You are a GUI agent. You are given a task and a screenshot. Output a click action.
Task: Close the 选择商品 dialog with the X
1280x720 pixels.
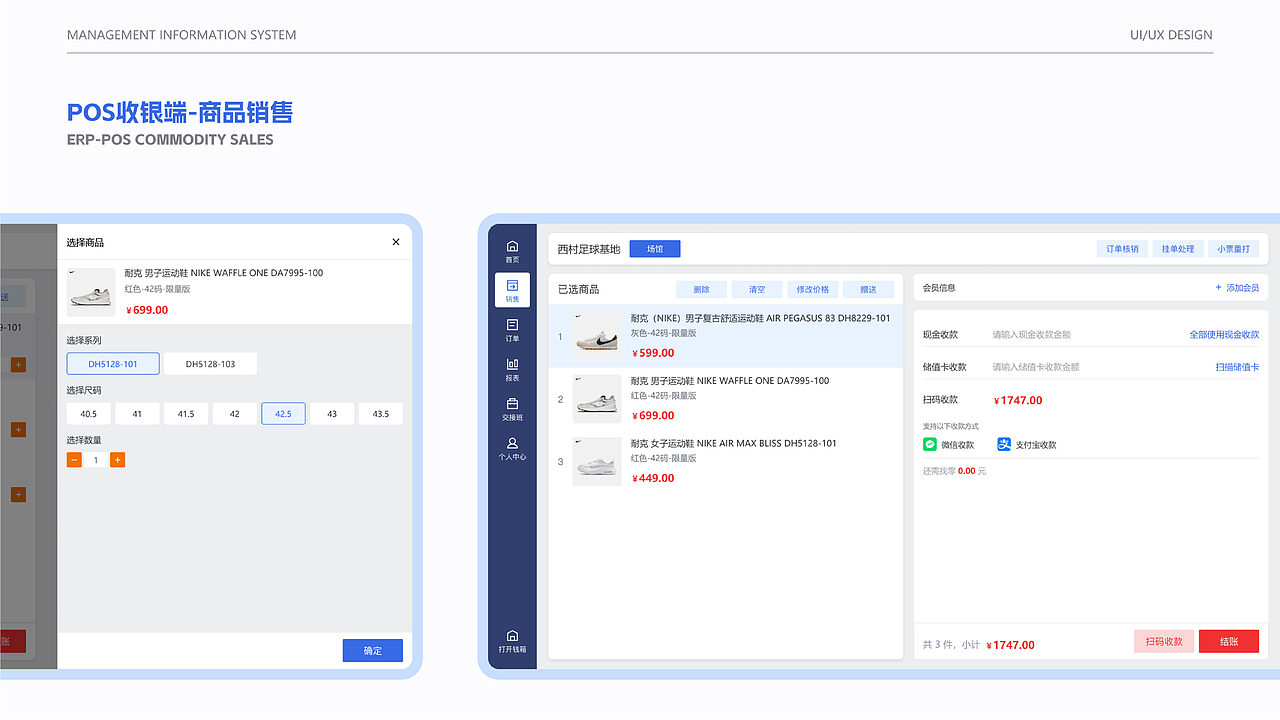point(396,242)
